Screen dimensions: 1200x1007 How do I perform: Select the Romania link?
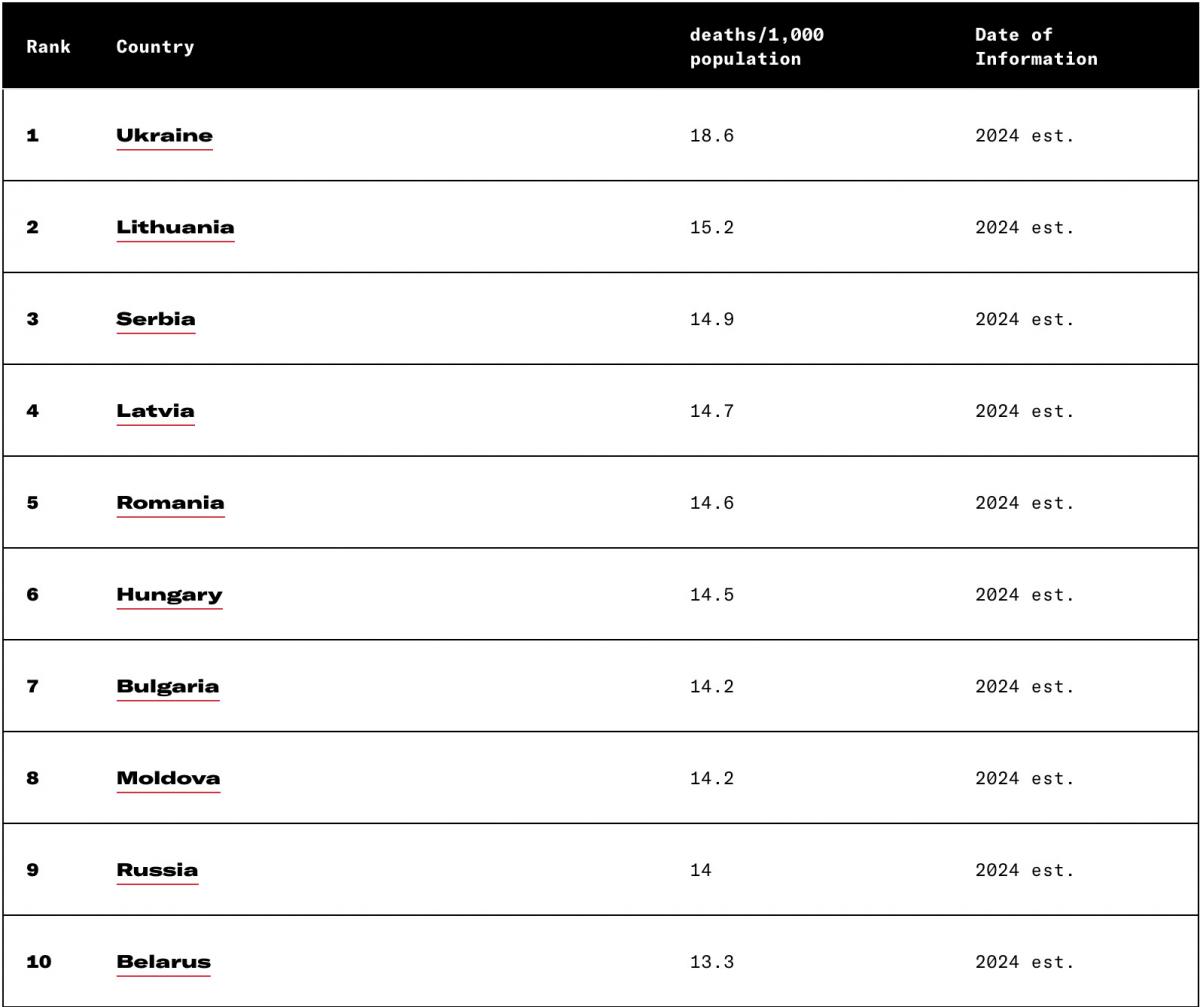(x=170, y=503)
